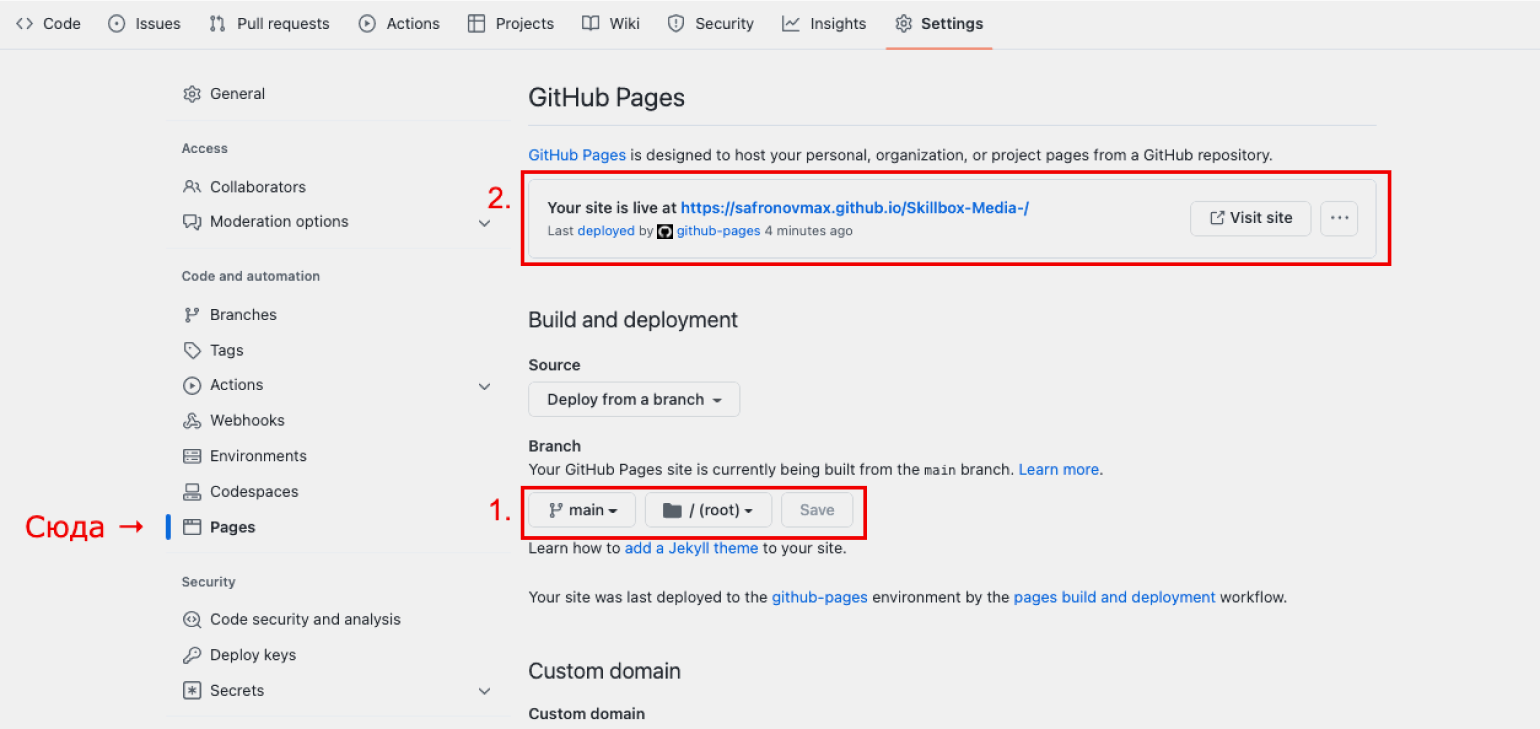Image resolution: width=1540 pixels, height=729 pixels.
Task: Click the Save button
Action: [x=817, y=510]
